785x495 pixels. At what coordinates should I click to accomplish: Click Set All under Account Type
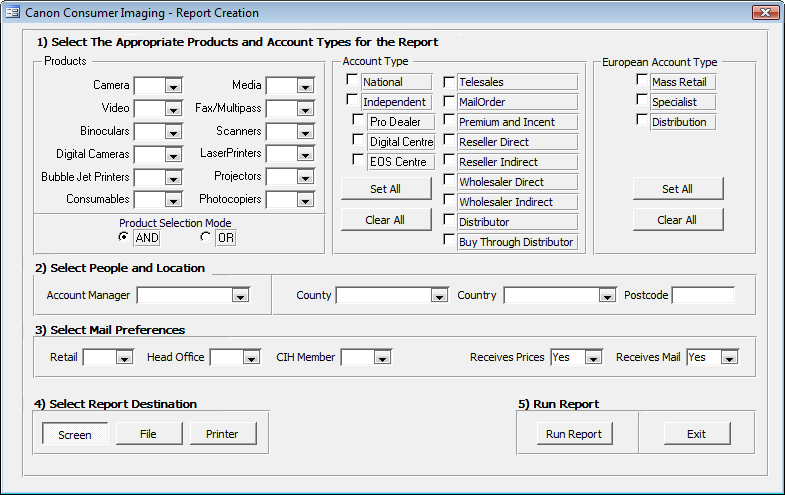(385, 189)
